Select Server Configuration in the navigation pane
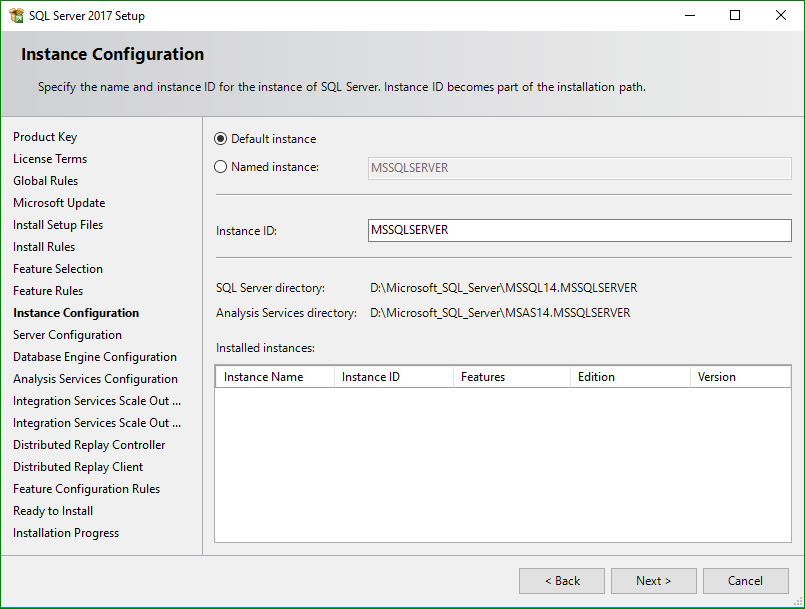The height and width of the screenshot is (609, 805). pyautogui.click(x=67, y=334)
